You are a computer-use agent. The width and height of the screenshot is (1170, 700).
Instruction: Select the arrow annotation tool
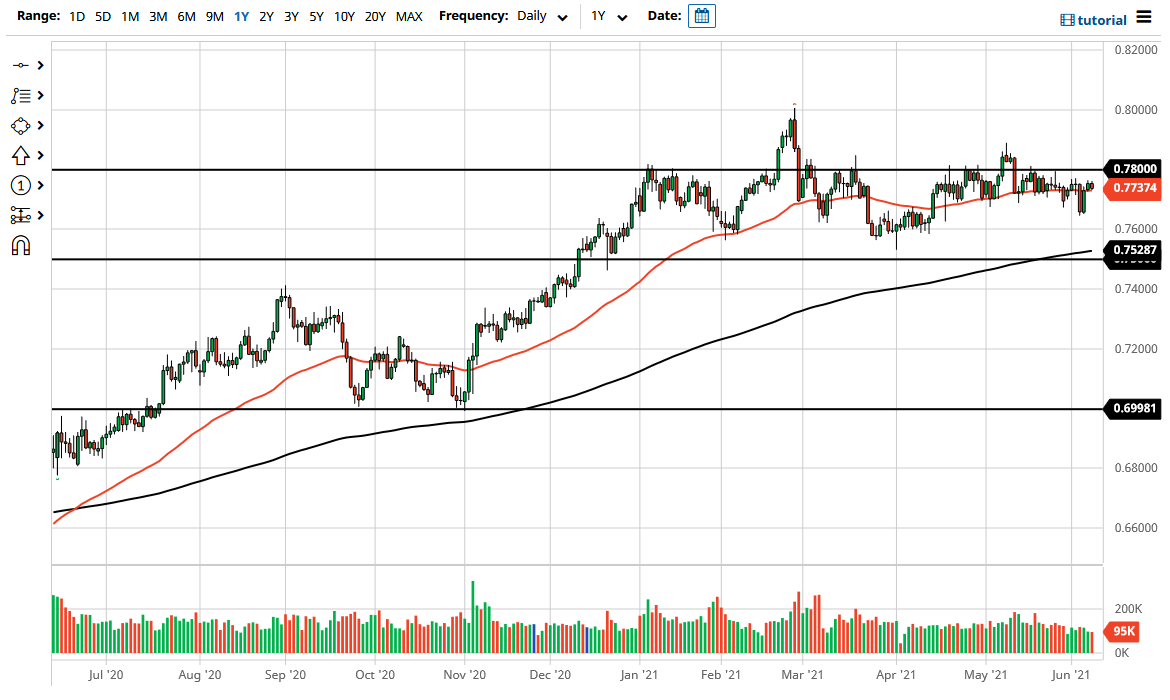coord(20,155)
